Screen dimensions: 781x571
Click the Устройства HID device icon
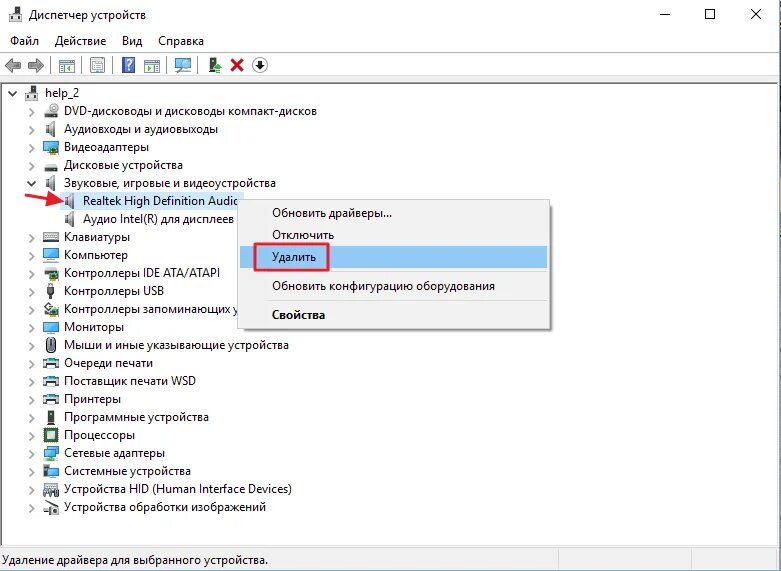(x=51, y=489)
